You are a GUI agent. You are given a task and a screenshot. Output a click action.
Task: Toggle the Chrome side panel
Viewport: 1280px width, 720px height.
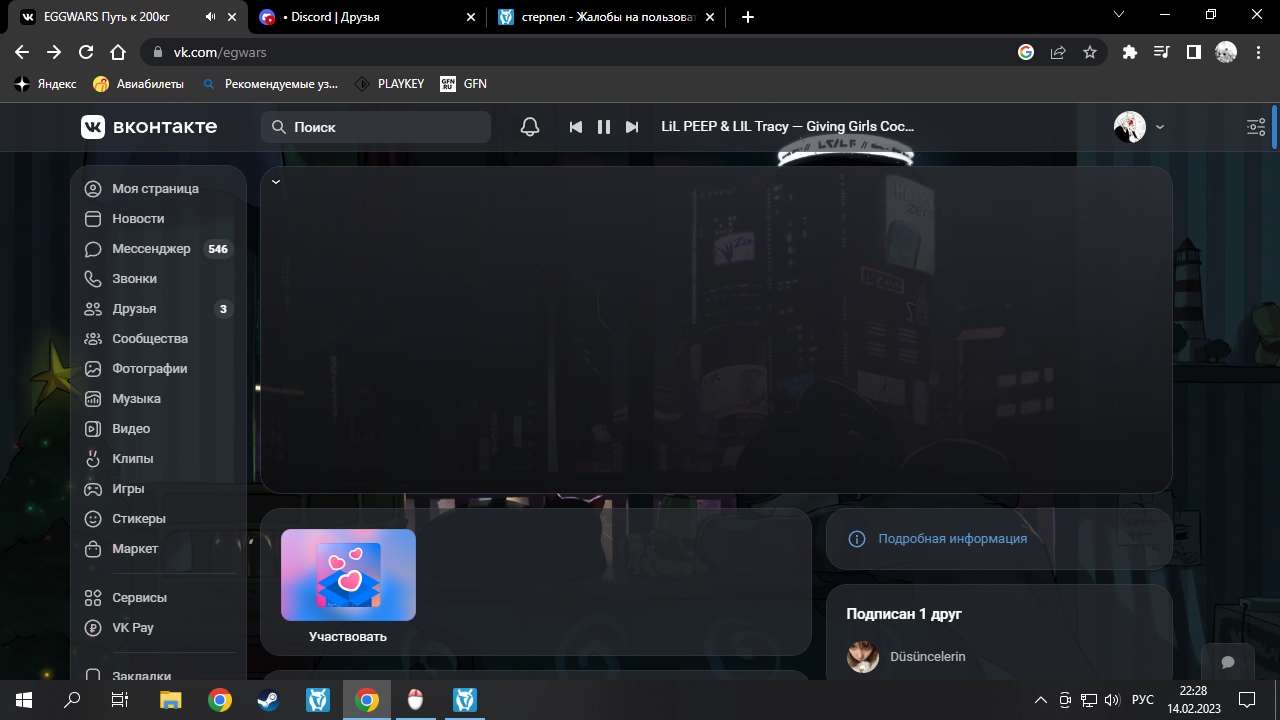click(x=1193, y=52)
